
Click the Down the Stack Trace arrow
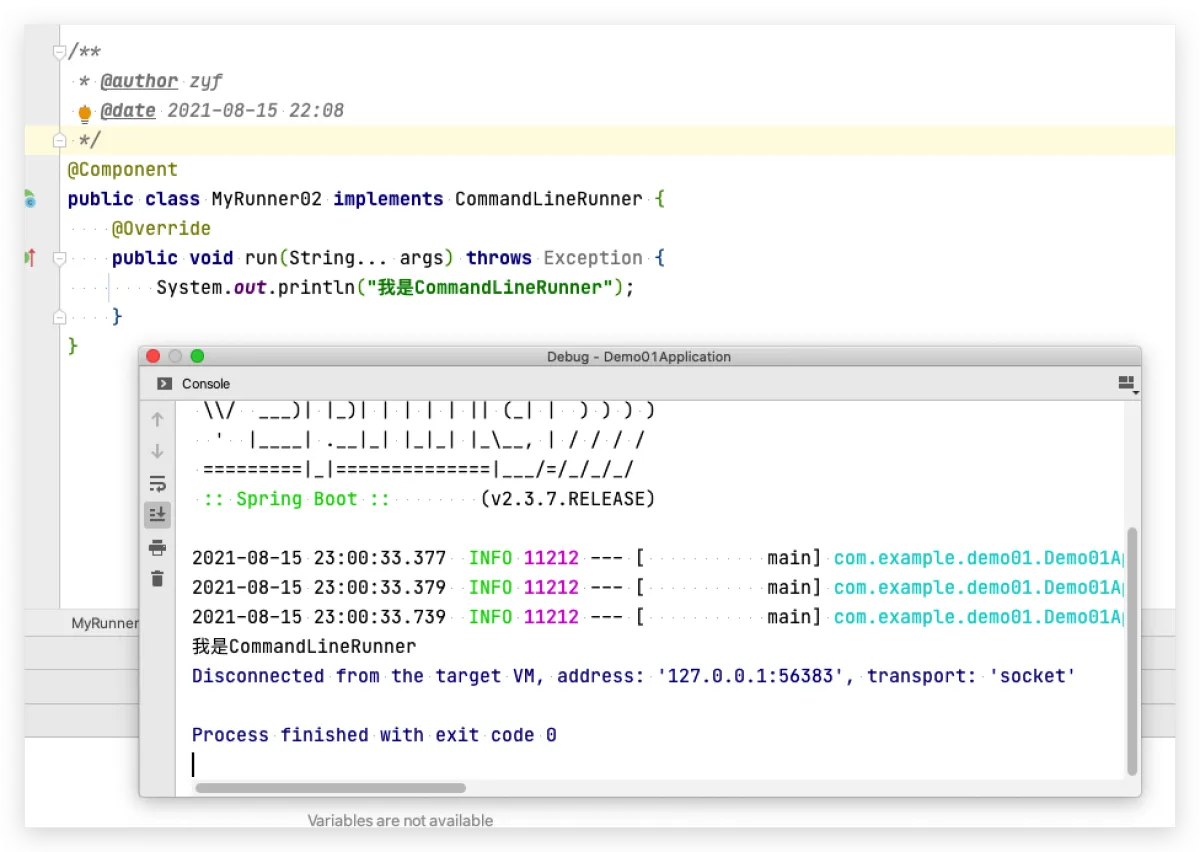tap(157, 452)
